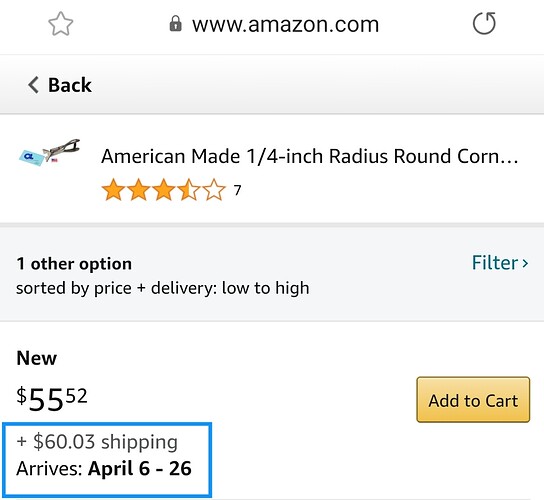Click the back chevron arrow
The image size is (544, 500).
(33, 85)
